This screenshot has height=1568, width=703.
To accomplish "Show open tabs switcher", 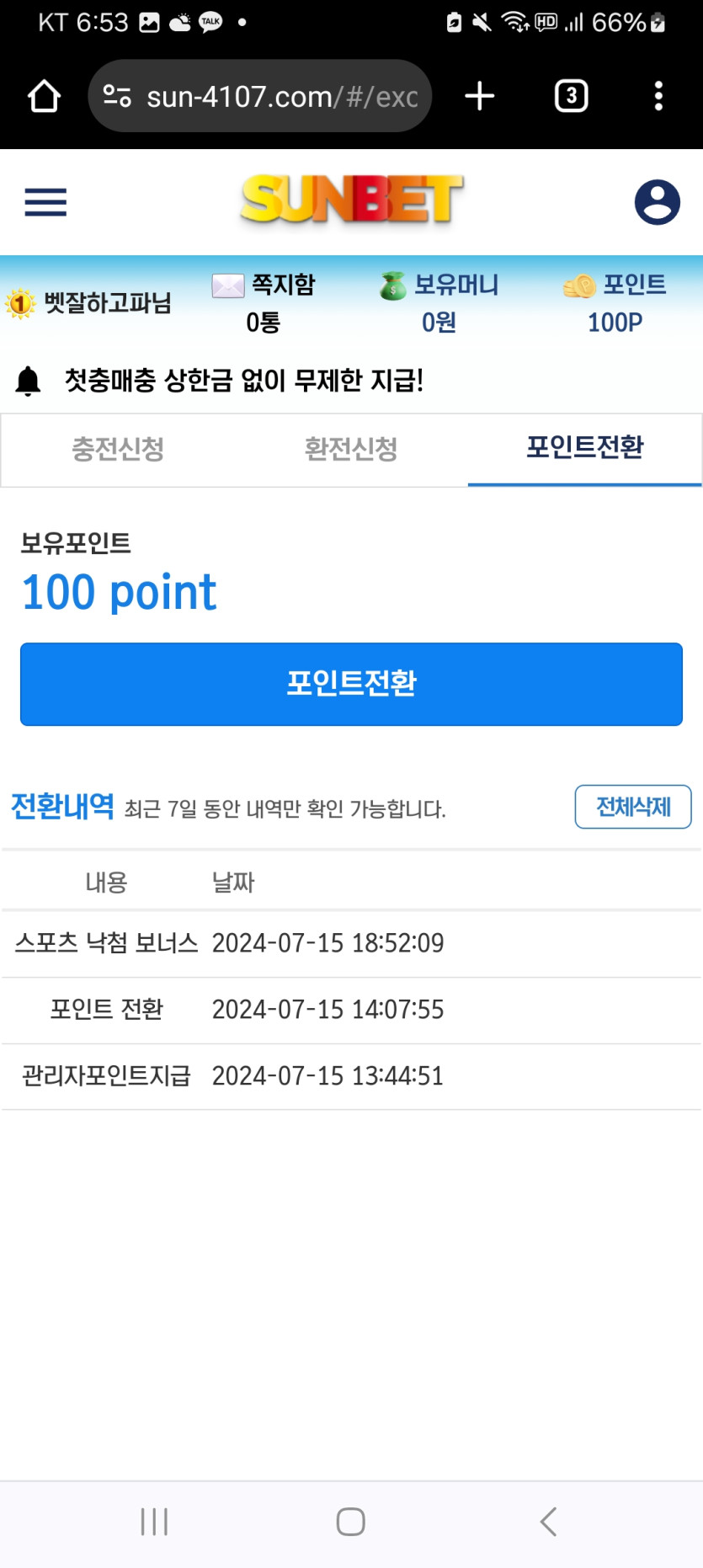I will pyautogui.click(x=571, y=96).
